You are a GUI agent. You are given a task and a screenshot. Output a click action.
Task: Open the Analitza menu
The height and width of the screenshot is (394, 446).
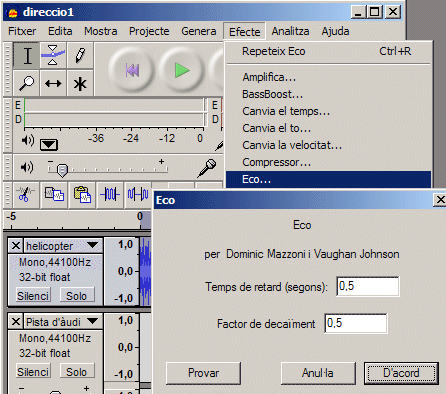pos(290,31)
